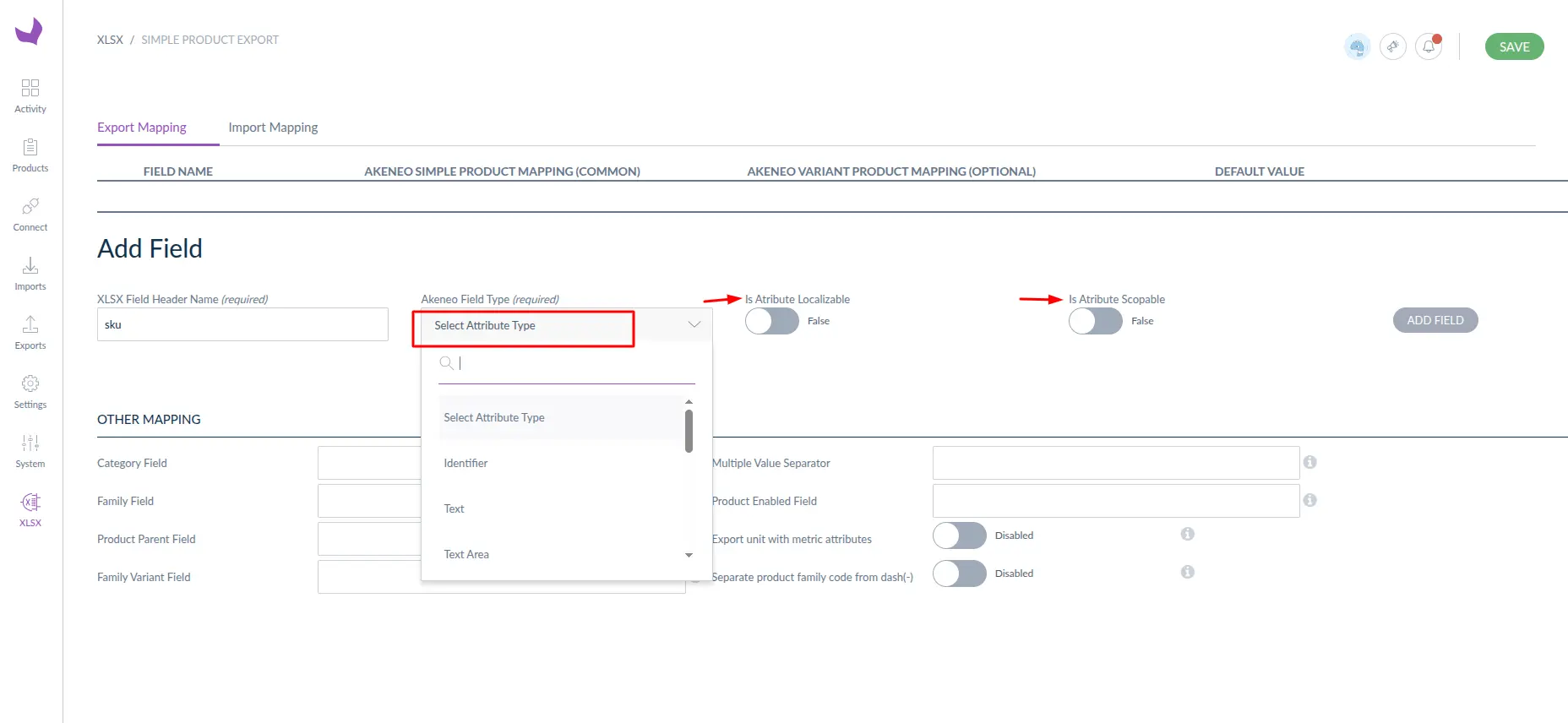Viewport: 1568px width, 723px height.
Task: Select the XLSX connector sidebar icon
Action: (x=30, y=510)
